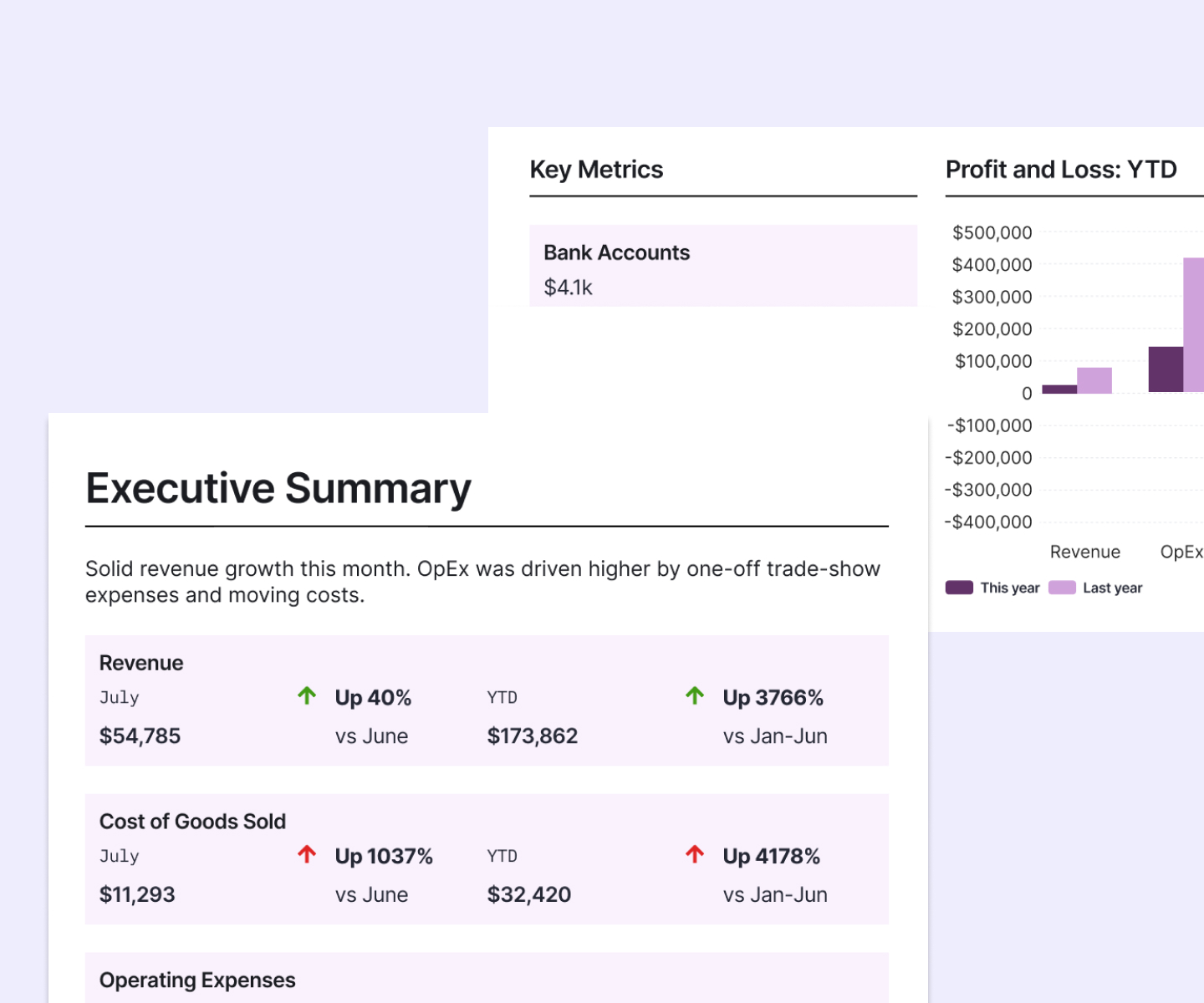
Task: Click the $400,000 positive axis label
Action: pos(992,265)
